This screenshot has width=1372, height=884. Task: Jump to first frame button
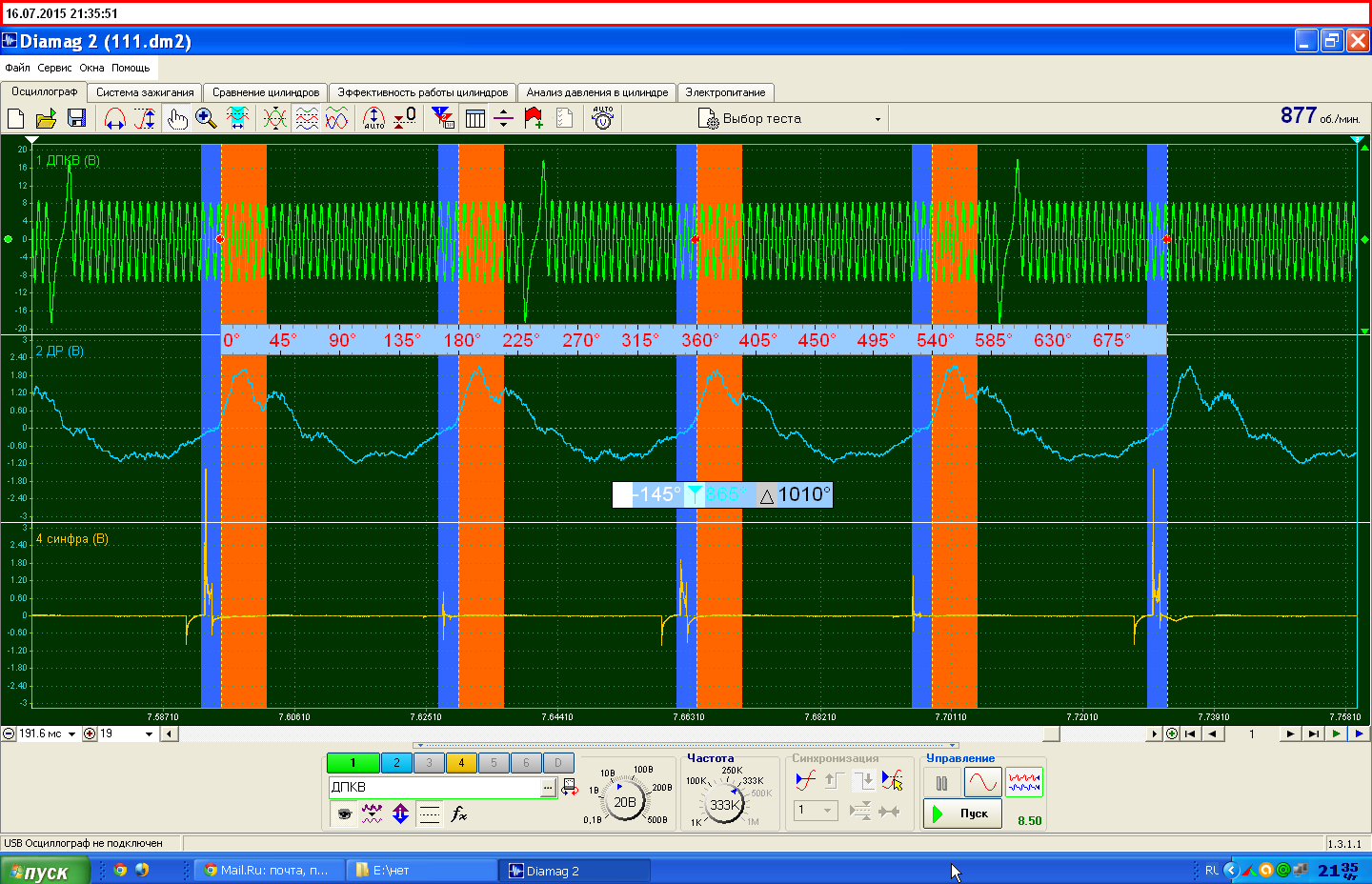click(1189, 733)
